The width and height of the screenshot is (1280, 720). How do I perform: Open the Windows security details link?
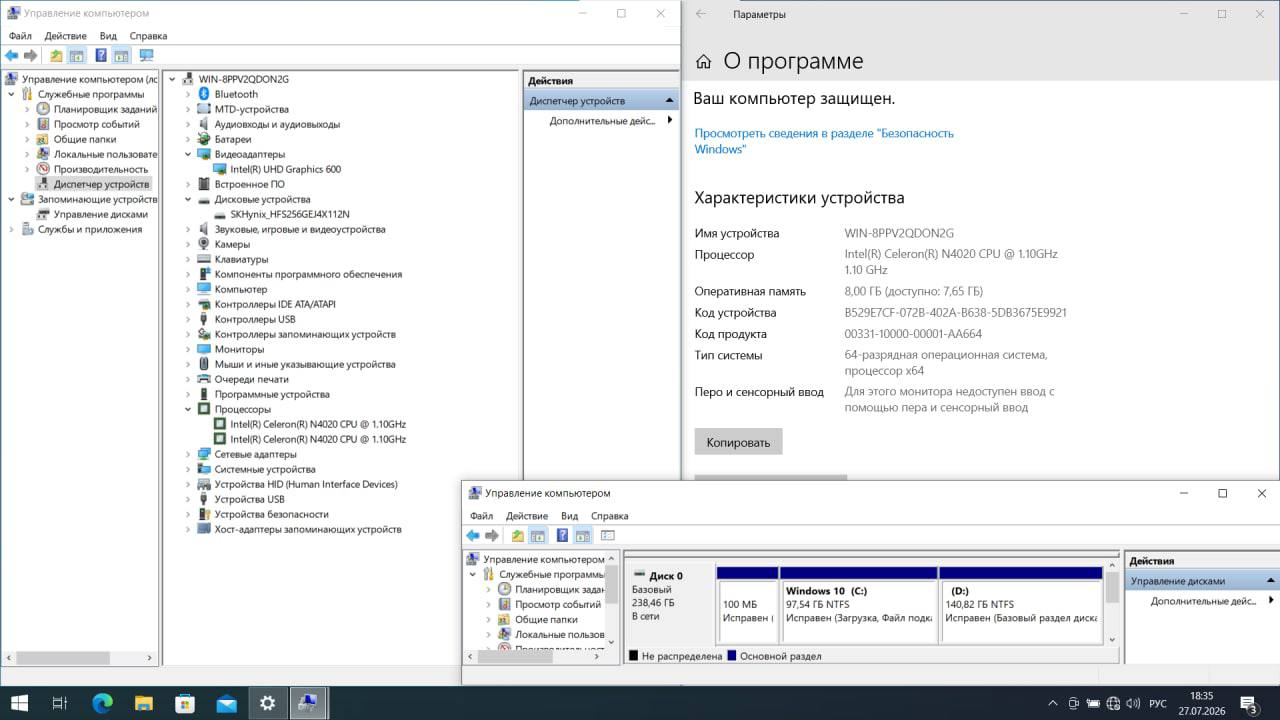point(824,141)
